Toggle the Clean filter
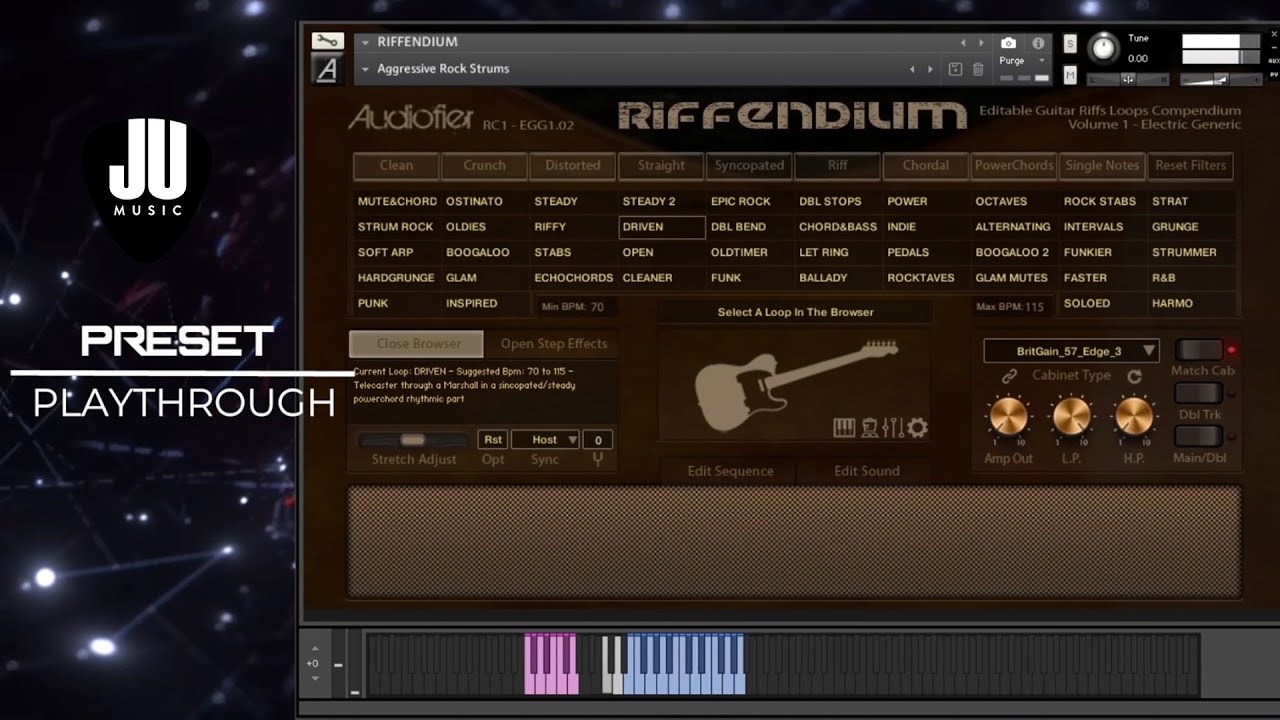This screenshot has width=1280, height=720. (396, 165)
